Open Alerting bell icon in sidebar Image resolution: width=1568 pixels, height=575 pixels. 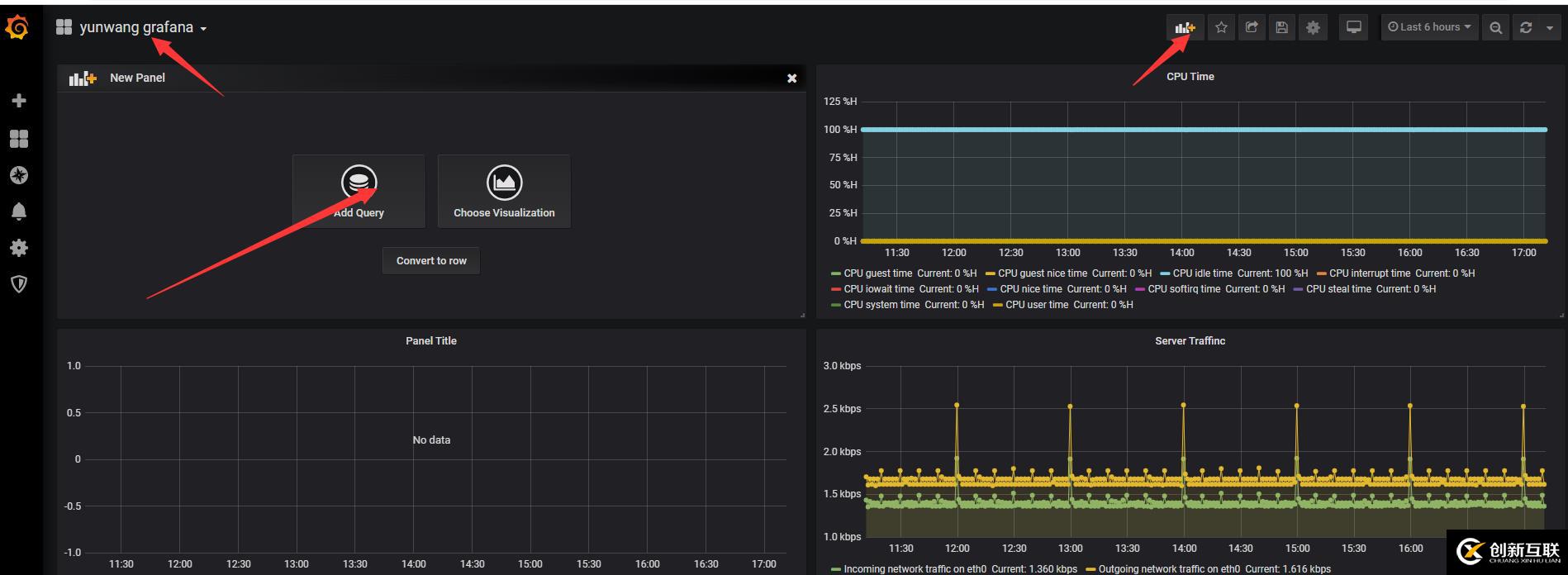[x=19, y=211]
